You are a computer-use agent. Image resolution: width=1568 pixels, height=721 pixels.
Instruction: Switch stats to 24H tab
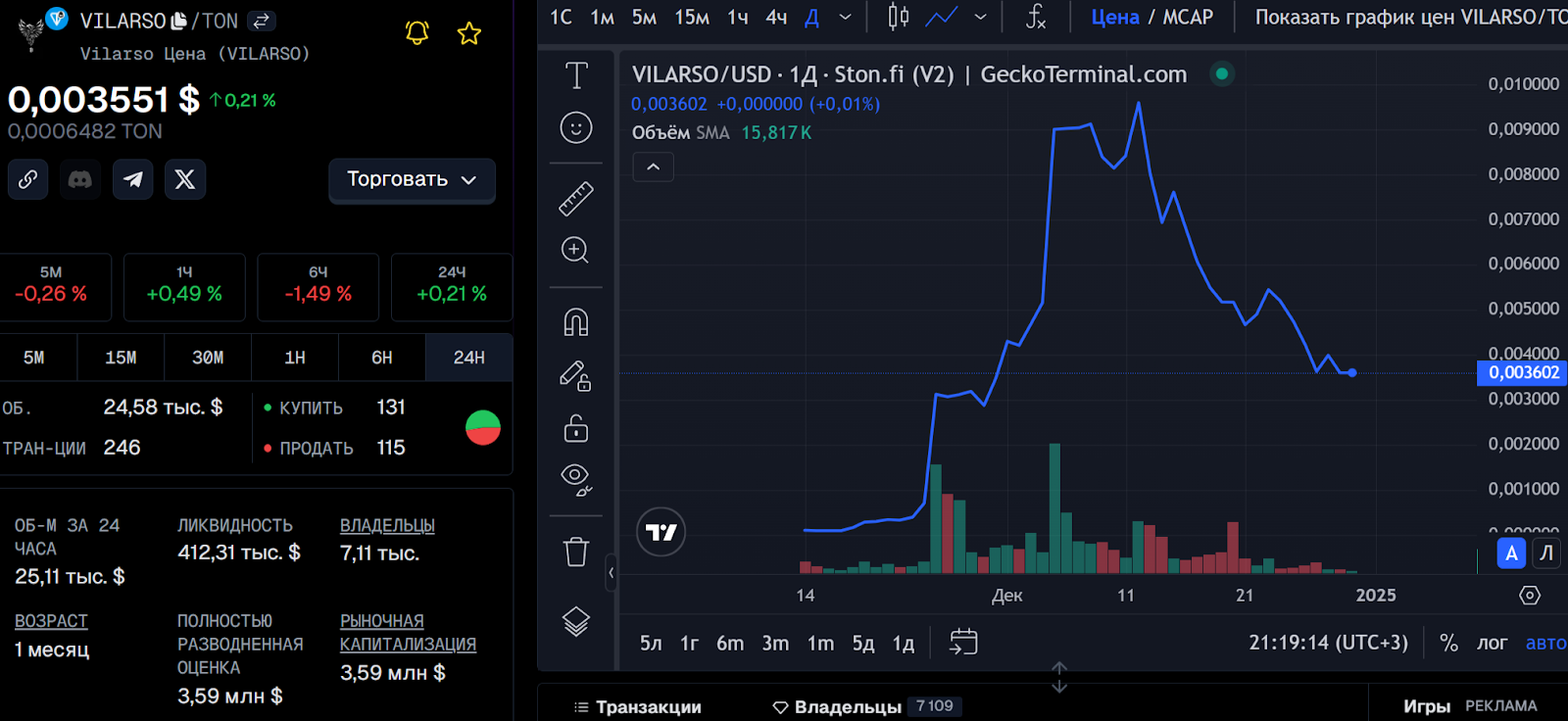(469, 358)
